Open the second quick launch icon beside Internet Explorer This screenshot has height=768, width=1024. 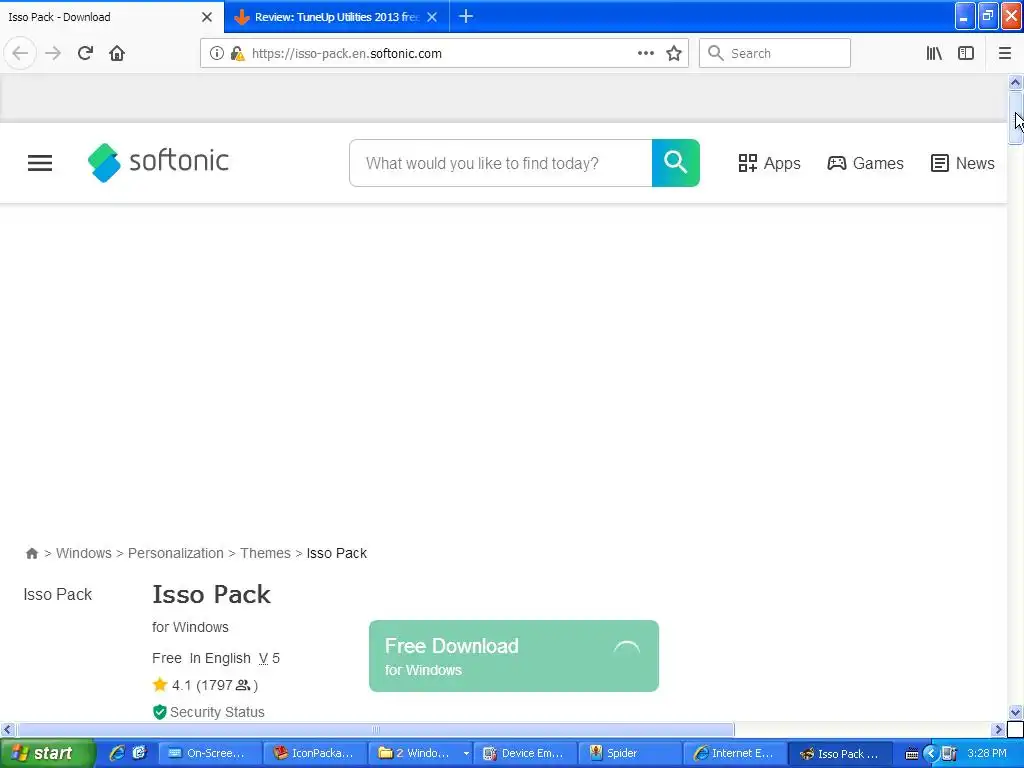tap(140, 753)
